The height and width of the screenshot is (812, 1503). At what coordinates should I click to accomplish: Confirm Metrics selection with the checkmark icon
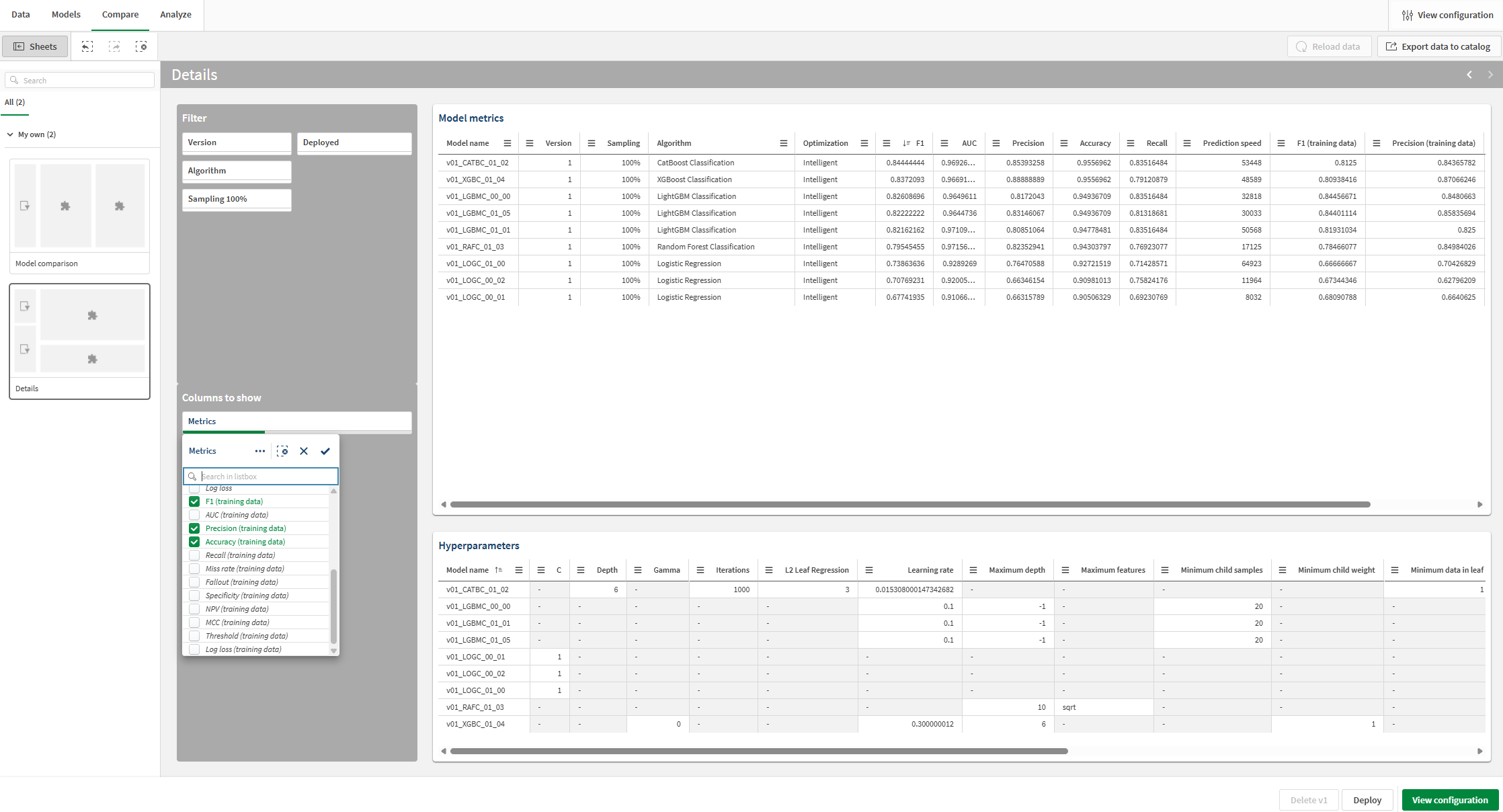(325, 451)
